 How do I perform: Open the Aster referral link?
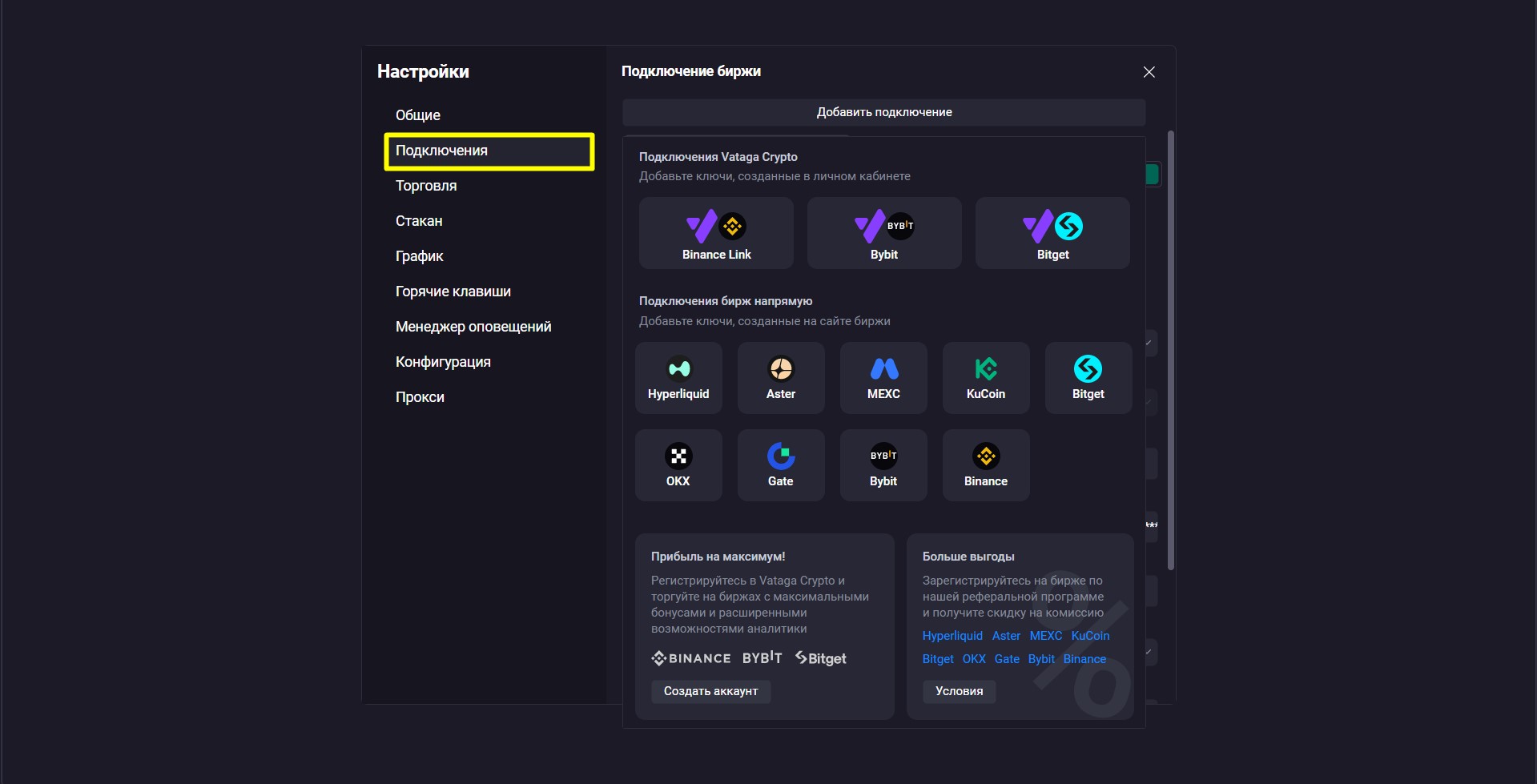(x=1006, y=636)
